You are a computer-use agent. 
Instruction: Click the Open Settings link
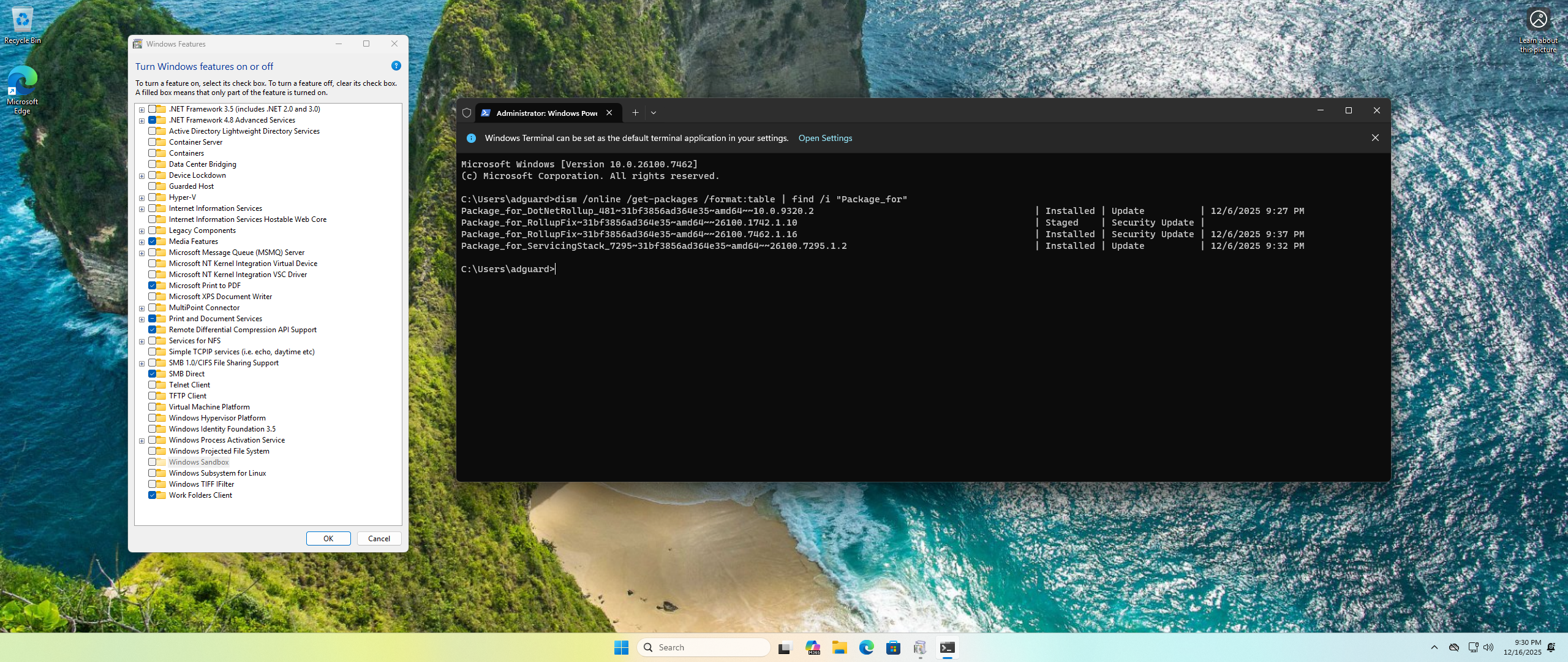(825, 138)
